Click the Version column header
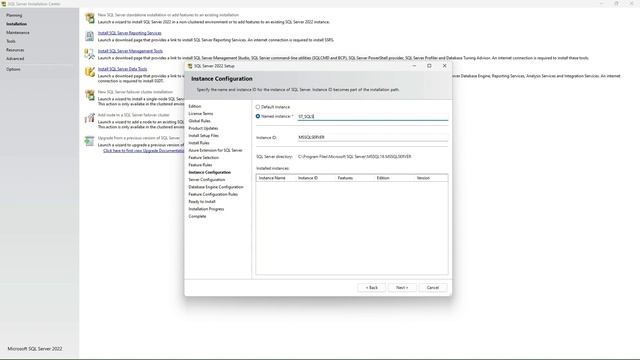640x360 pixels. click(423, 178)
